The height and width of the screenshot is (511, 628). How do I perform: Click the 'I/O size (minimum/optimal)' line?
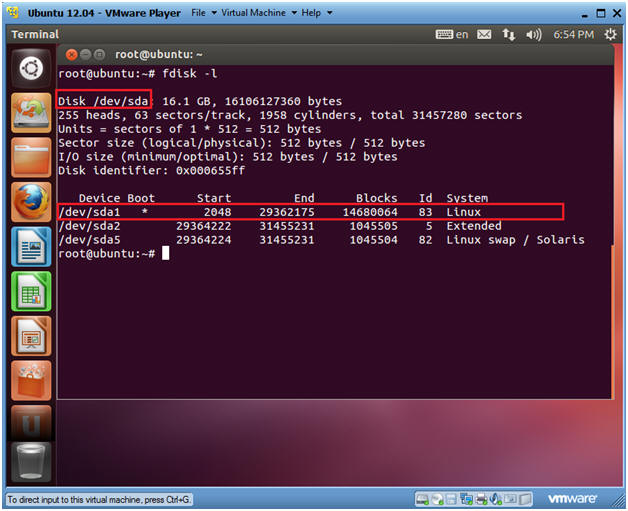(x=227, y=157)
